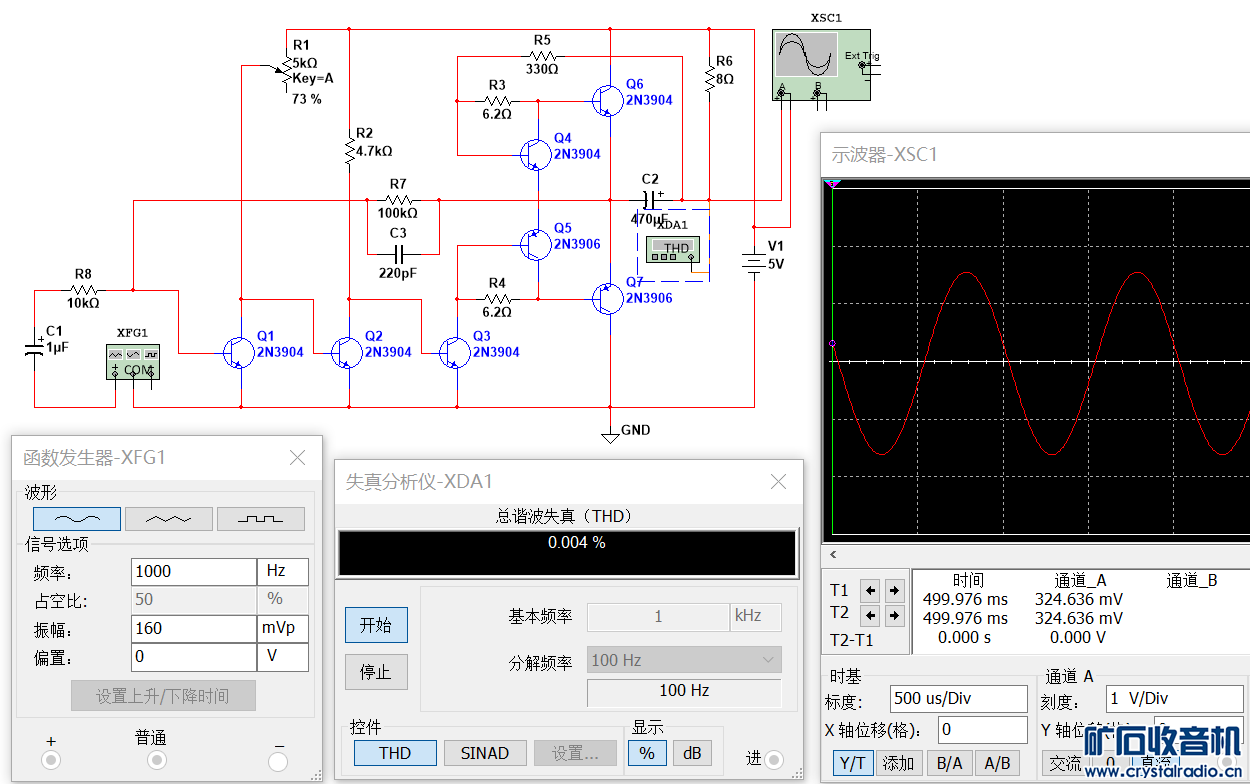
Task: Click the 1 V/Div channel A scale
Action: (1173, 698)
